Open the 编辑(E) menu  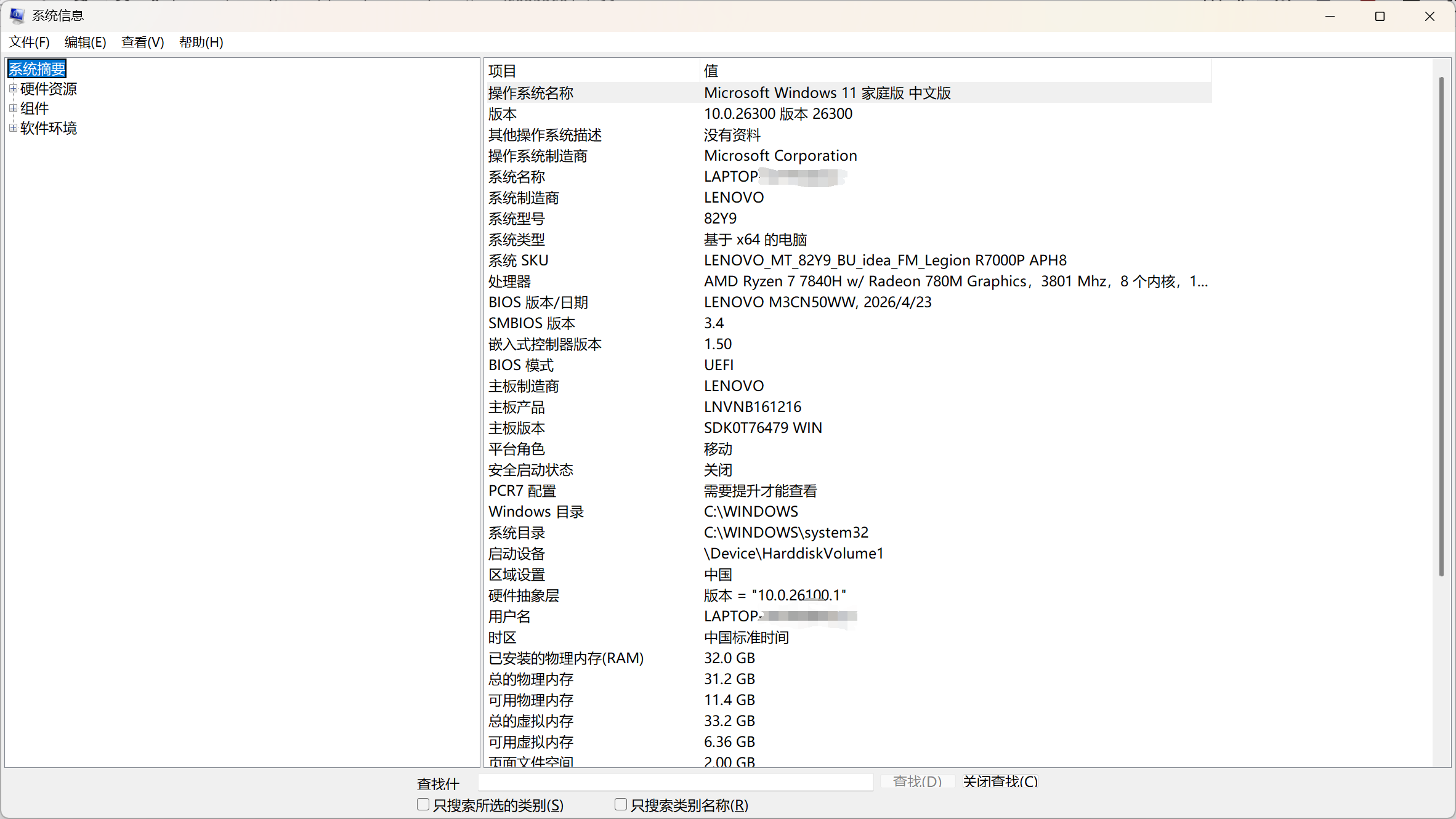[x=85, y=42]
